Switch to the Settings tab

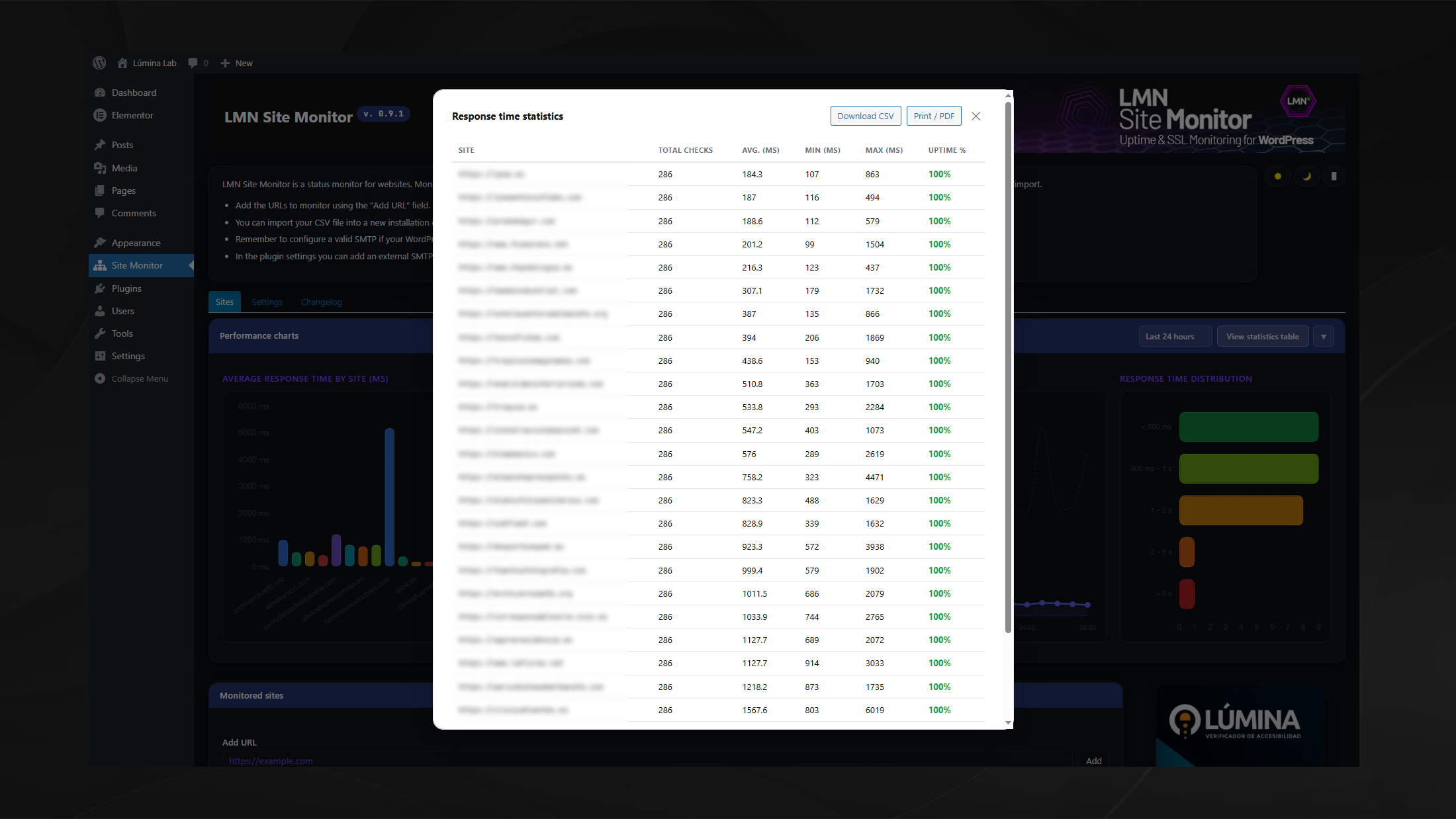tap(267, 302)
